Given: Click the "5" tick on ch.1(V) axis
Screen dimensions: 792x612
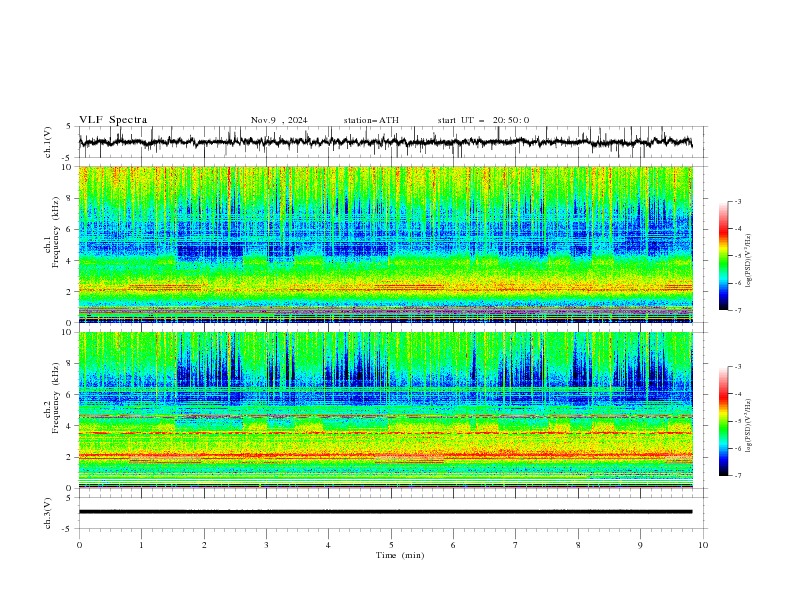Looking at the screenshot, I should click(x=68, y=127).
